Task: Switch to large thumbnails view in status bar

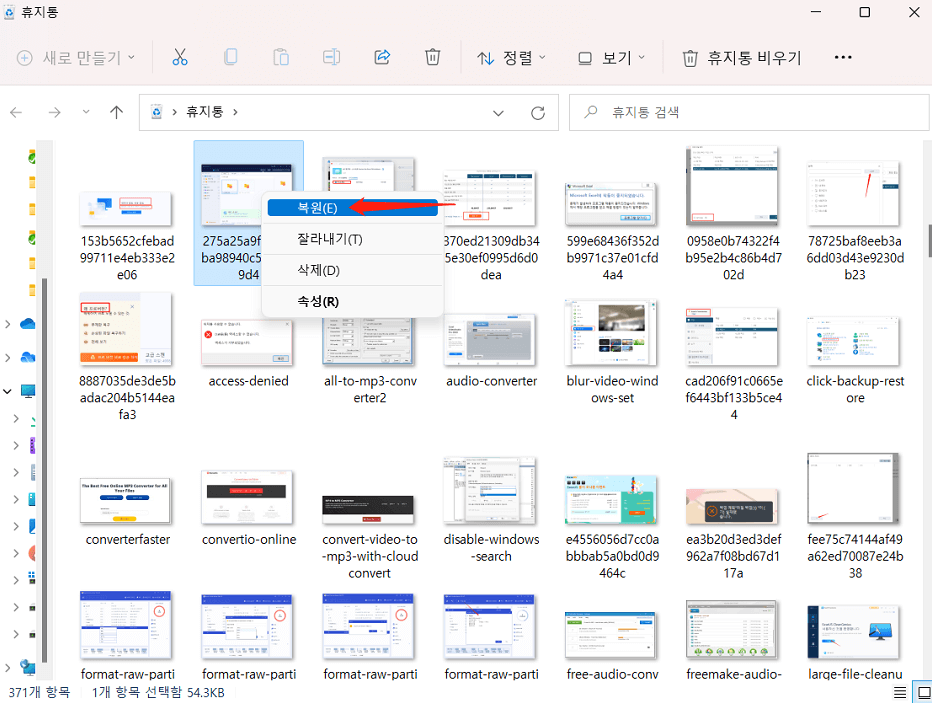Action: click(924, 692)
